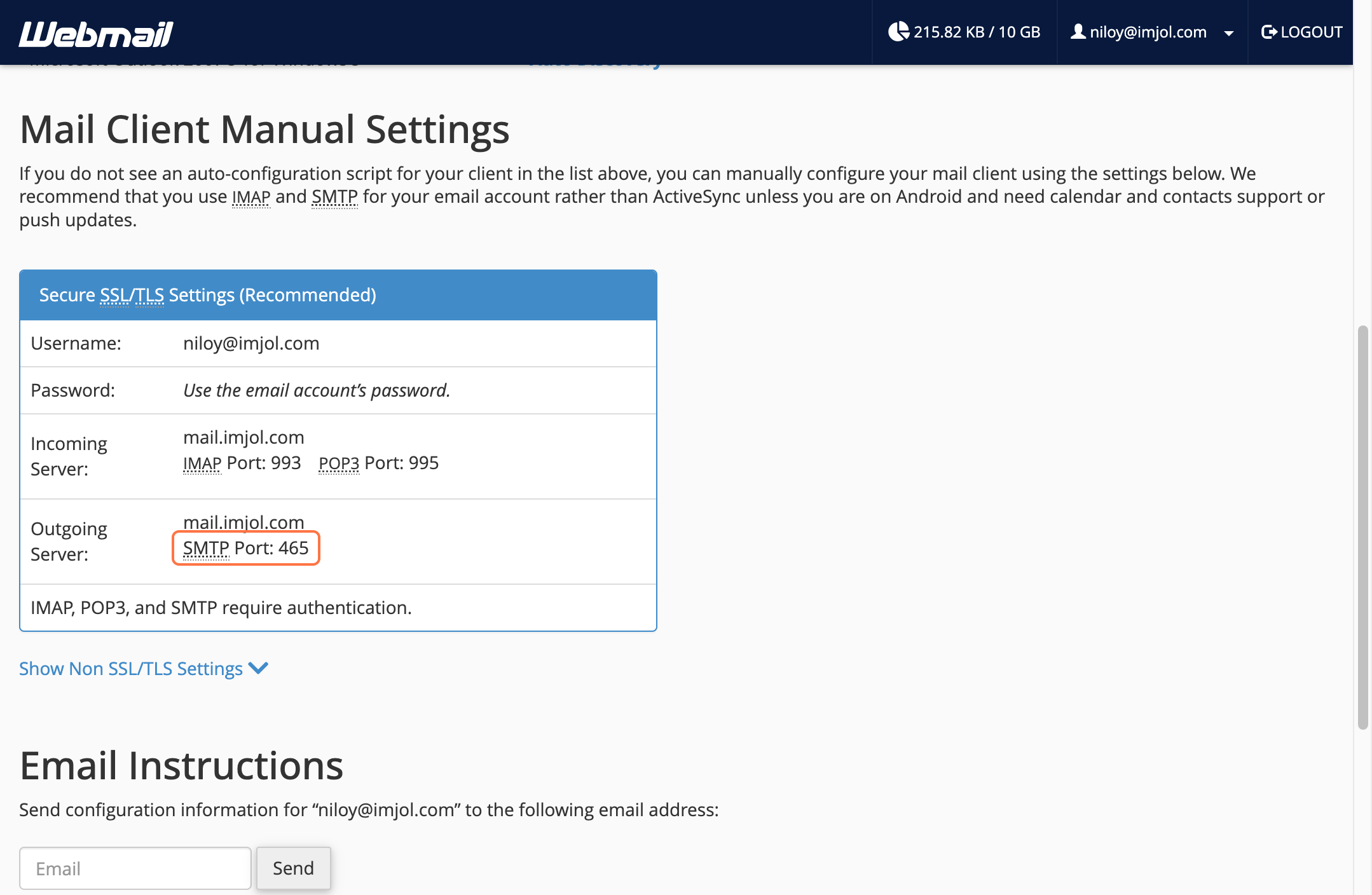Screen dimensions: 1372x895
Task: Click the incoming server mail.imjol.com text
Action: (x=244, y=437)
